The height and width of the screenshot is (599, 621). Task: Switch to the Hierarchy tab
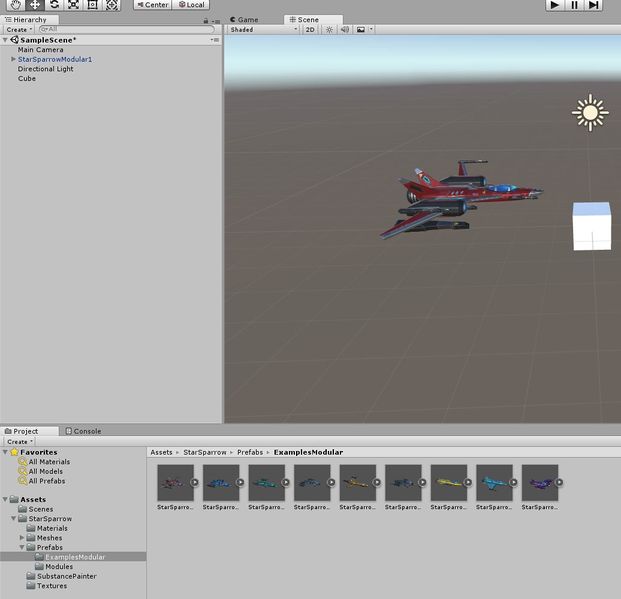[x=30, y=19]
